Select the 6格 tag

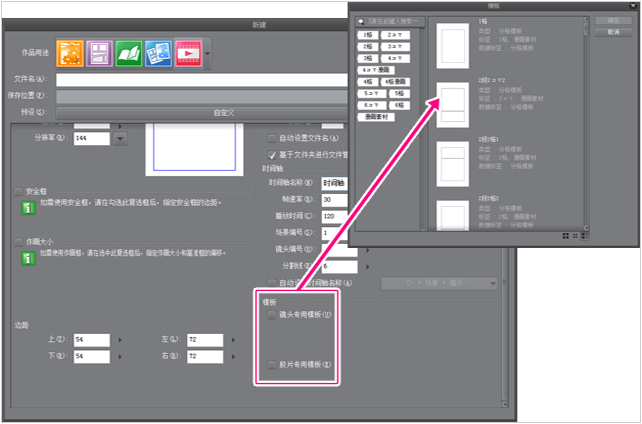click(399, 105)
